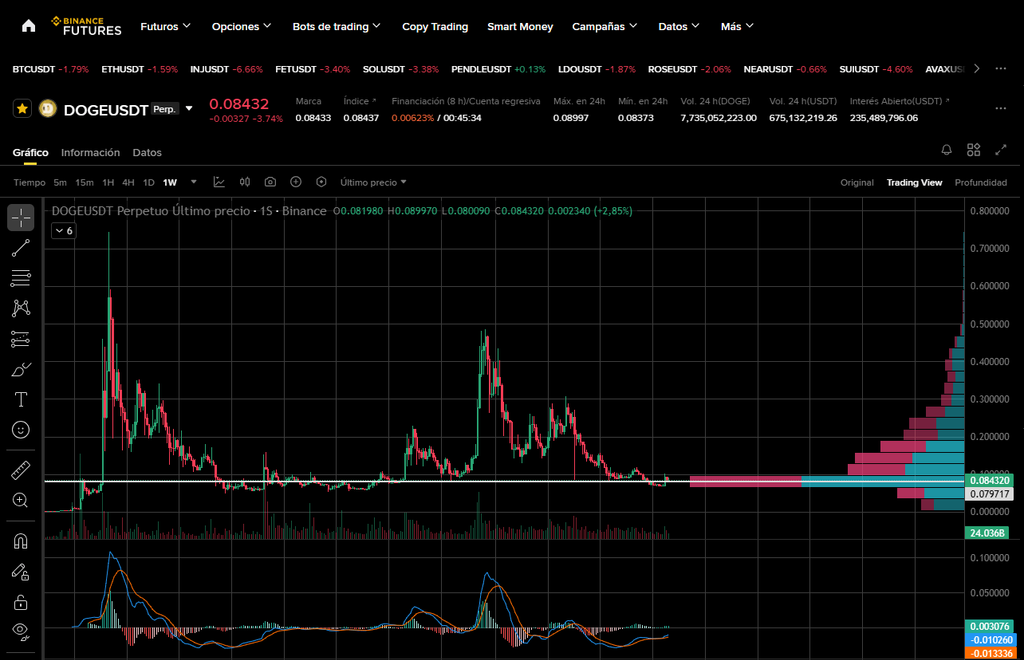This screenshot has width=1024, height=660.
Task: Select the Text tool
Action: pos(21,400)
